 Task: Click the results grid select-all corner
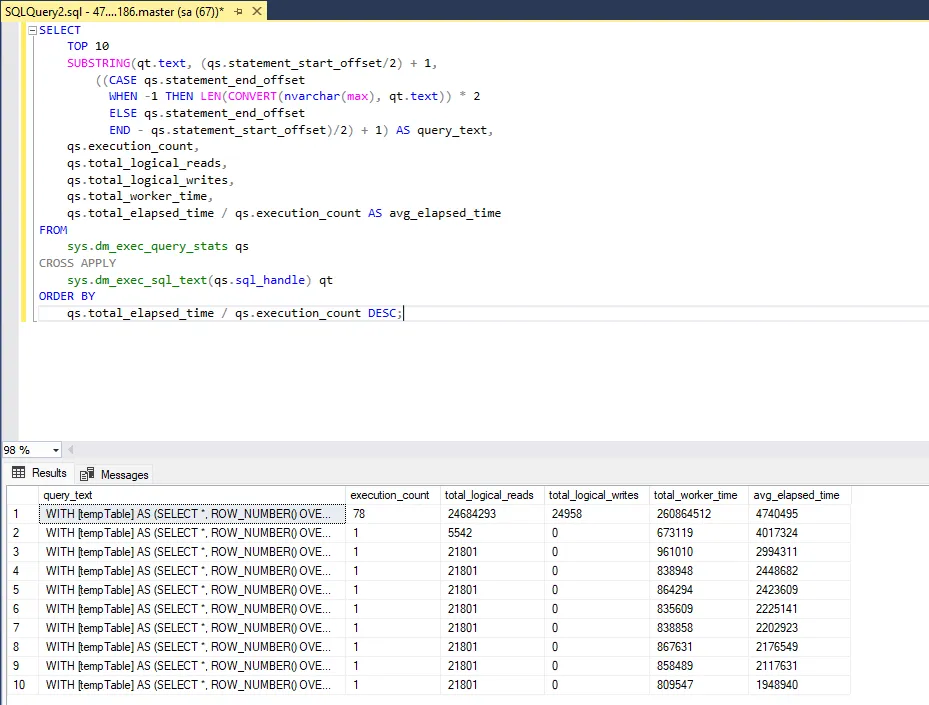tap(22, 495)
